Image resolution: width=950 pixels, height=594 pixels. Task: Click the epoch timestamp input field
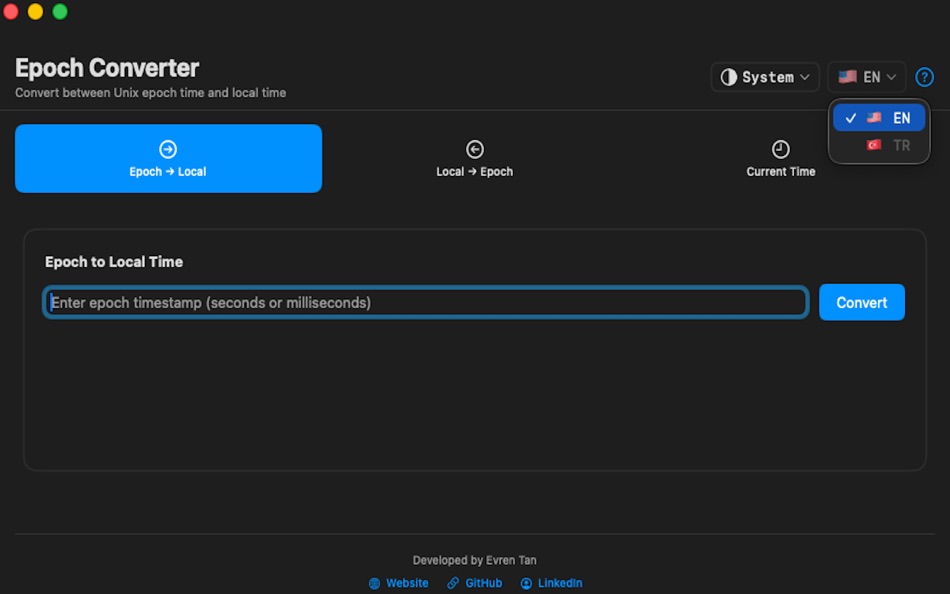[425, 302]
